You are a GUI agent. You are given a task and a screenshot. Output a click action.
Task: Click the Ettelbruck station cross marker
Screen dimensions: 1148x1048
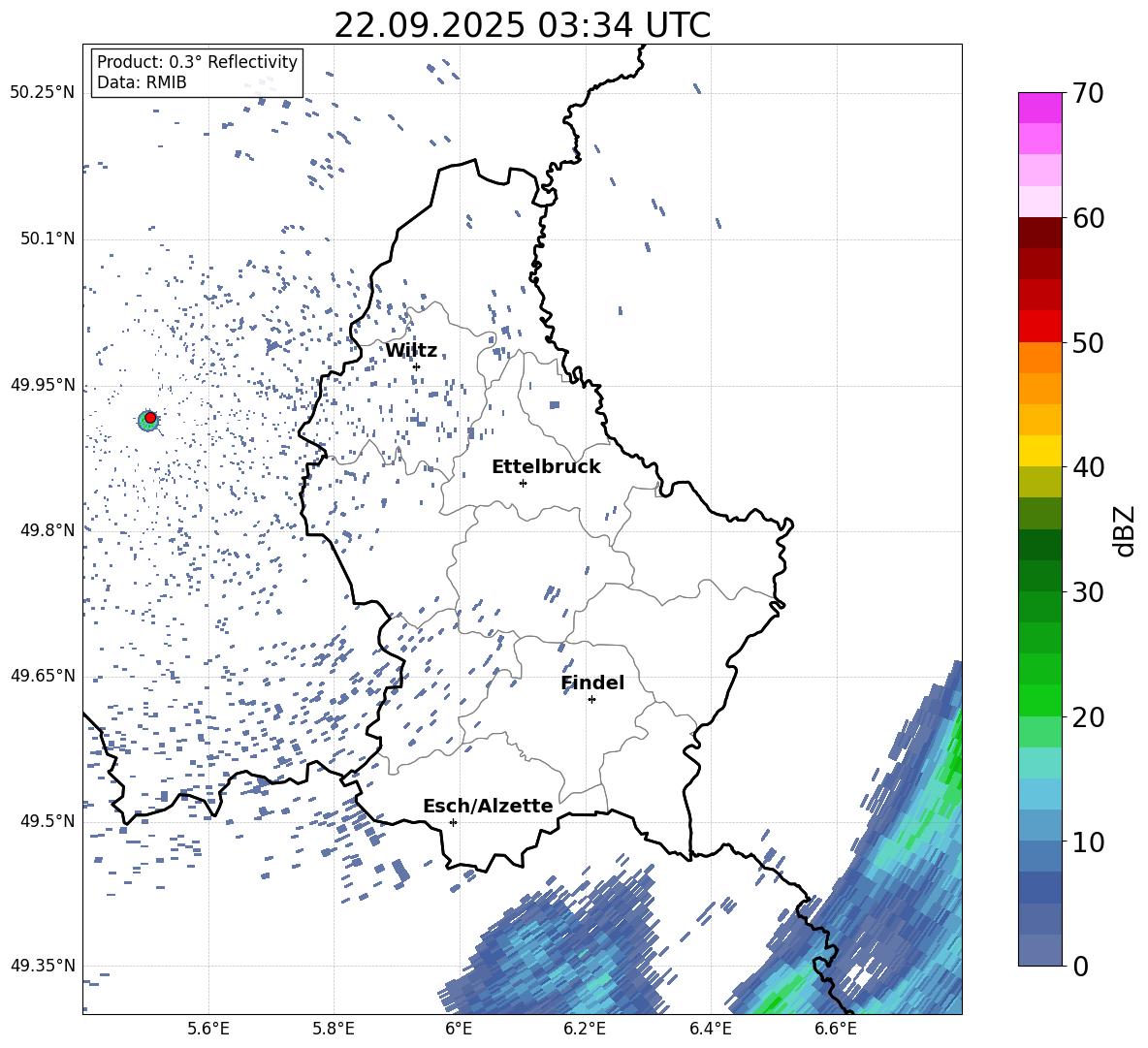pyautogui.click(x=523, y=483)
